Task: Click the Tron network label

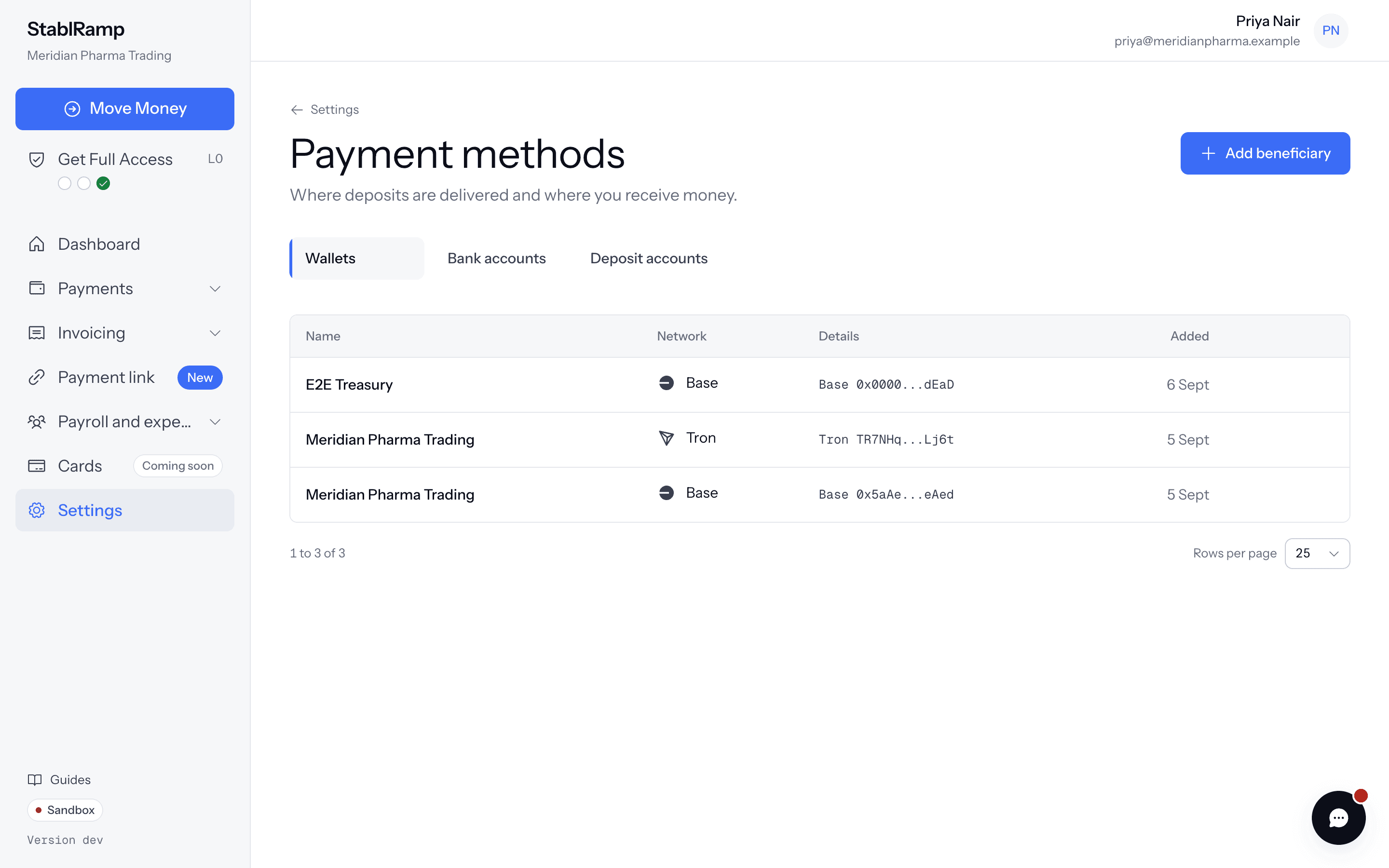Action: pyautogui.click(x=701, y=438)
